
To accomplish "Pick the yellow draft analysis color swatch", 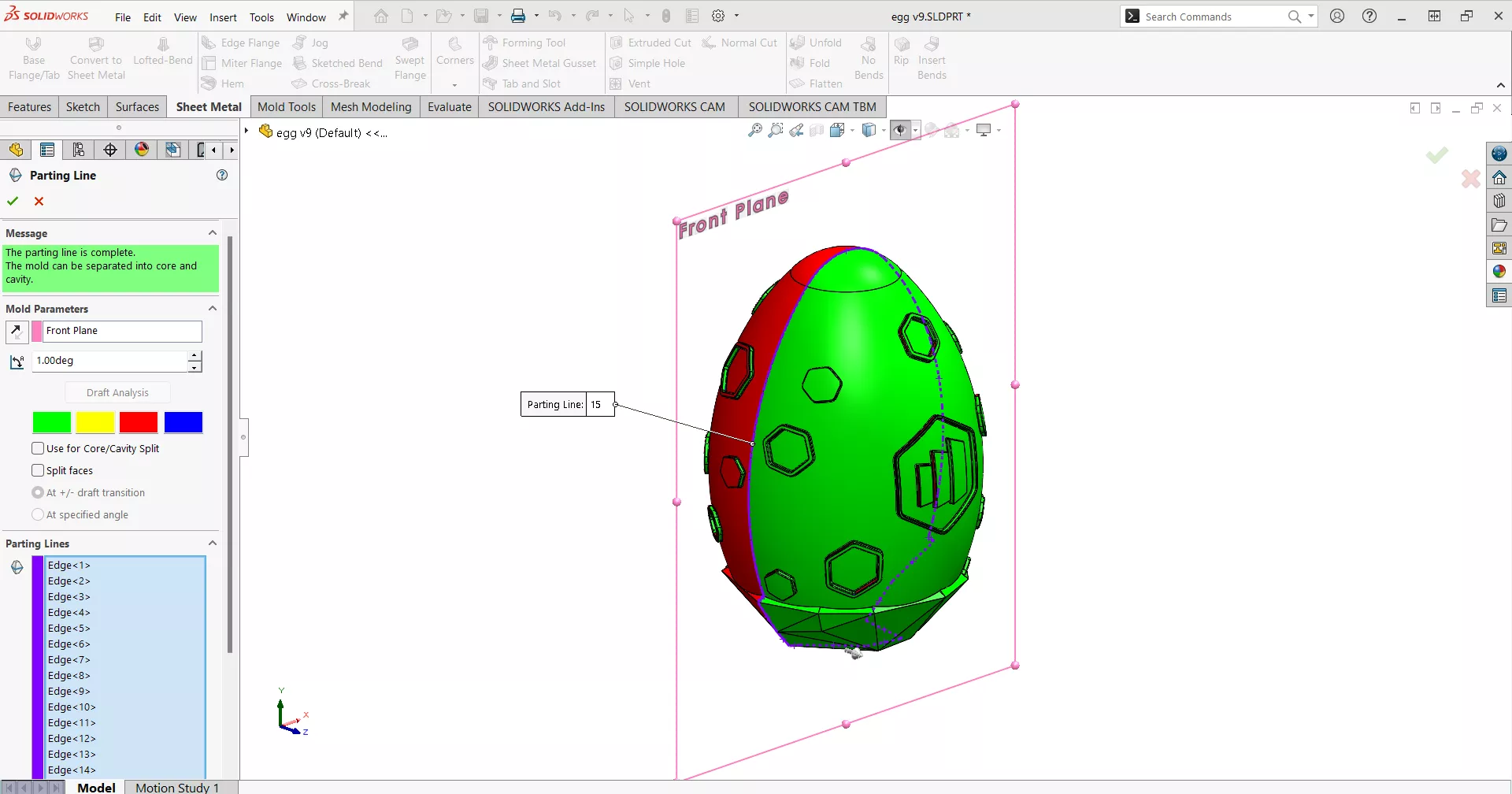I will [x=95, y=422].
